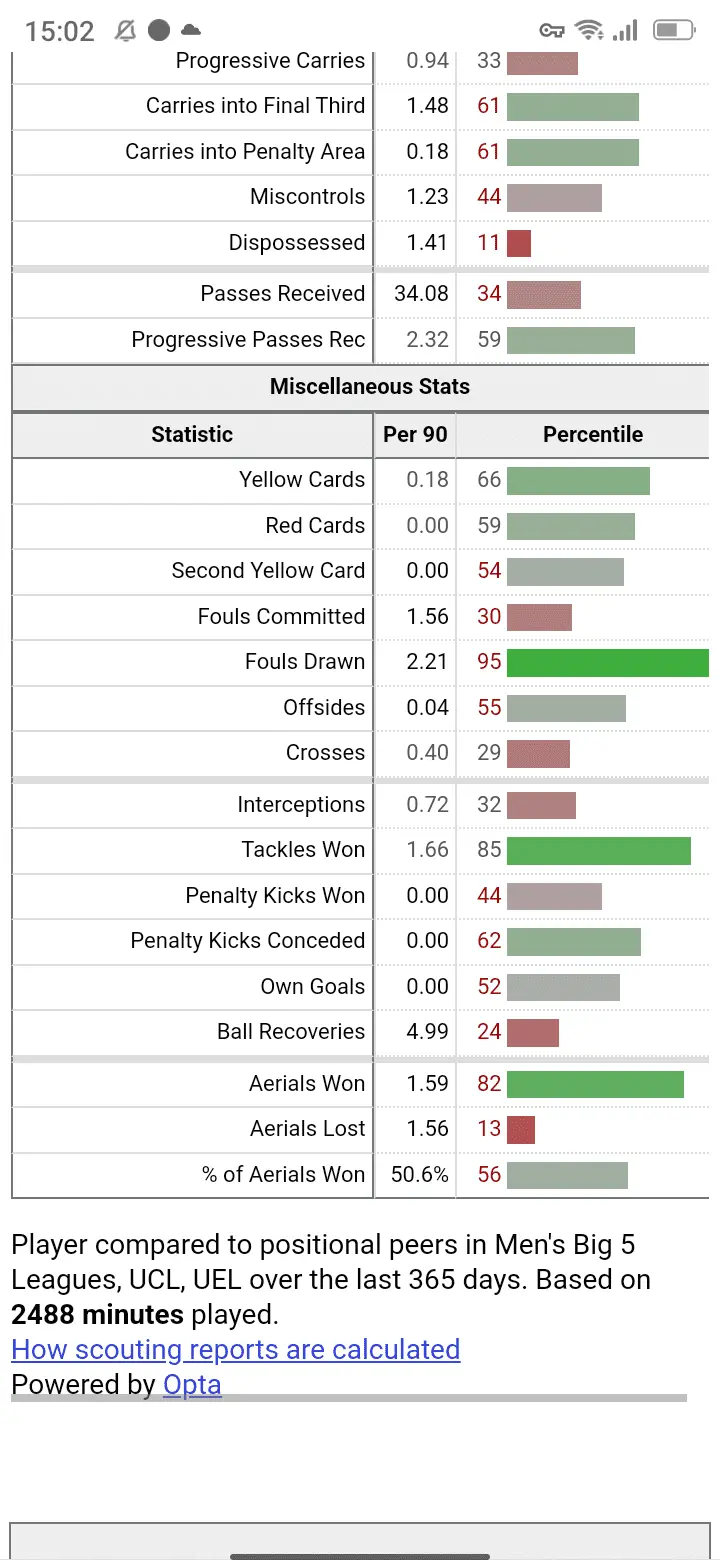
Task: Sort by the Statistic column header
Action: click(192, 434)
